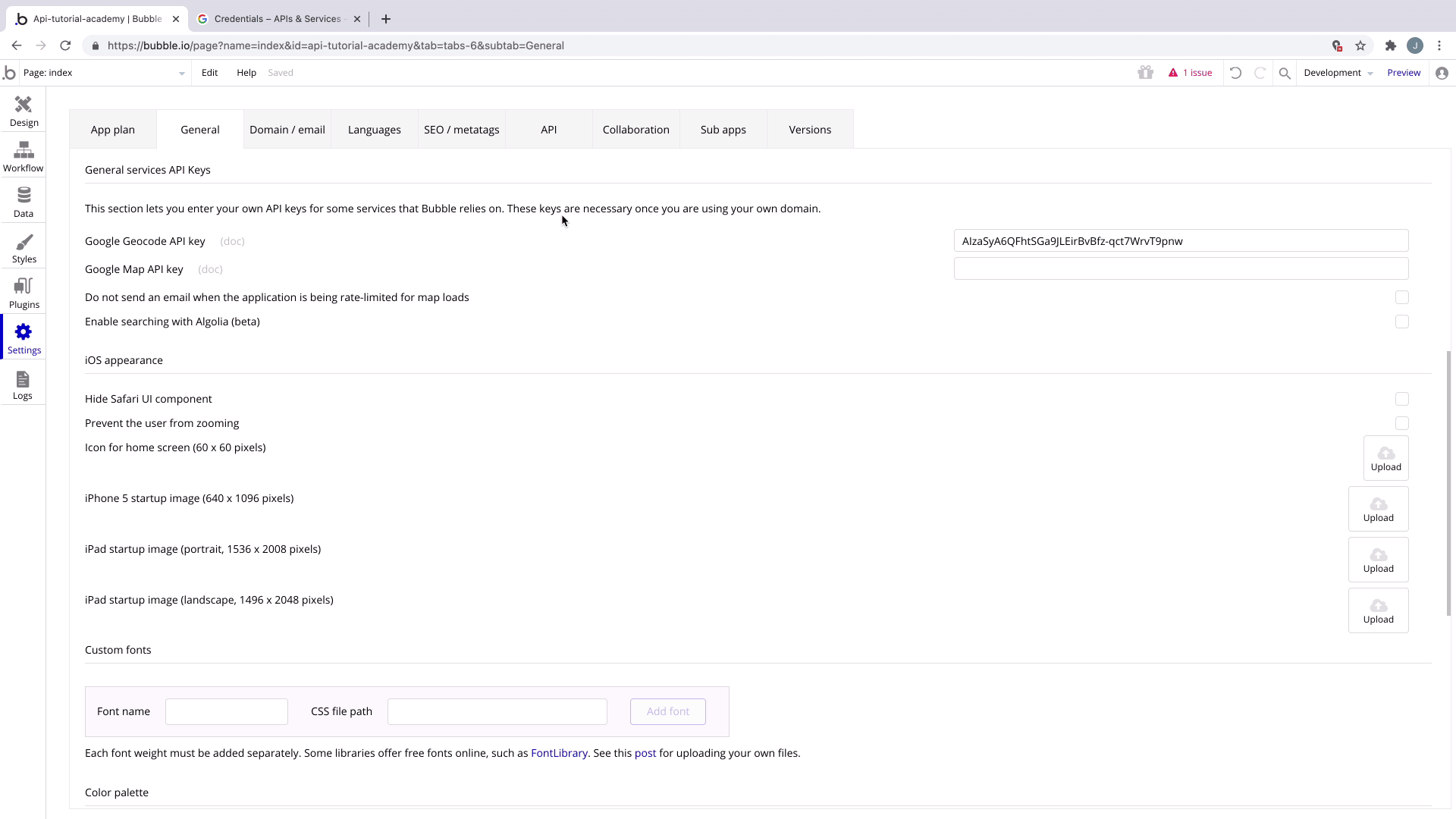This screenshot has width=1456, height=819.
Task: Go to the Data section
Action: (24, 202)
